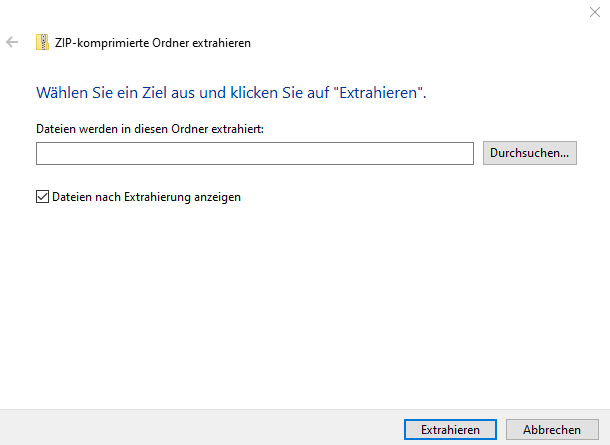Confirm with the highlighted 'Extrahieren' default button

coord(450,429)
